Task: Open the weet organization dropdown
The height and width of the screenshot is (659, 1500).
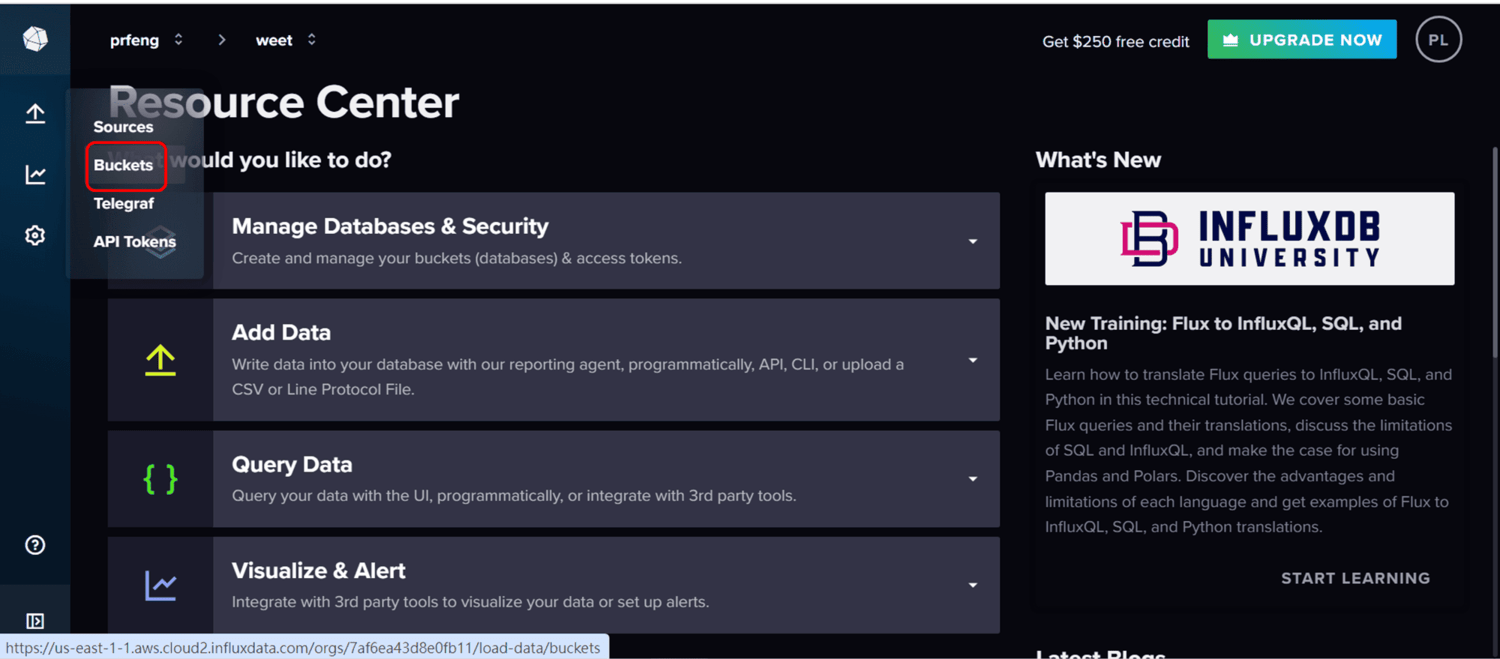Action: 286,40
